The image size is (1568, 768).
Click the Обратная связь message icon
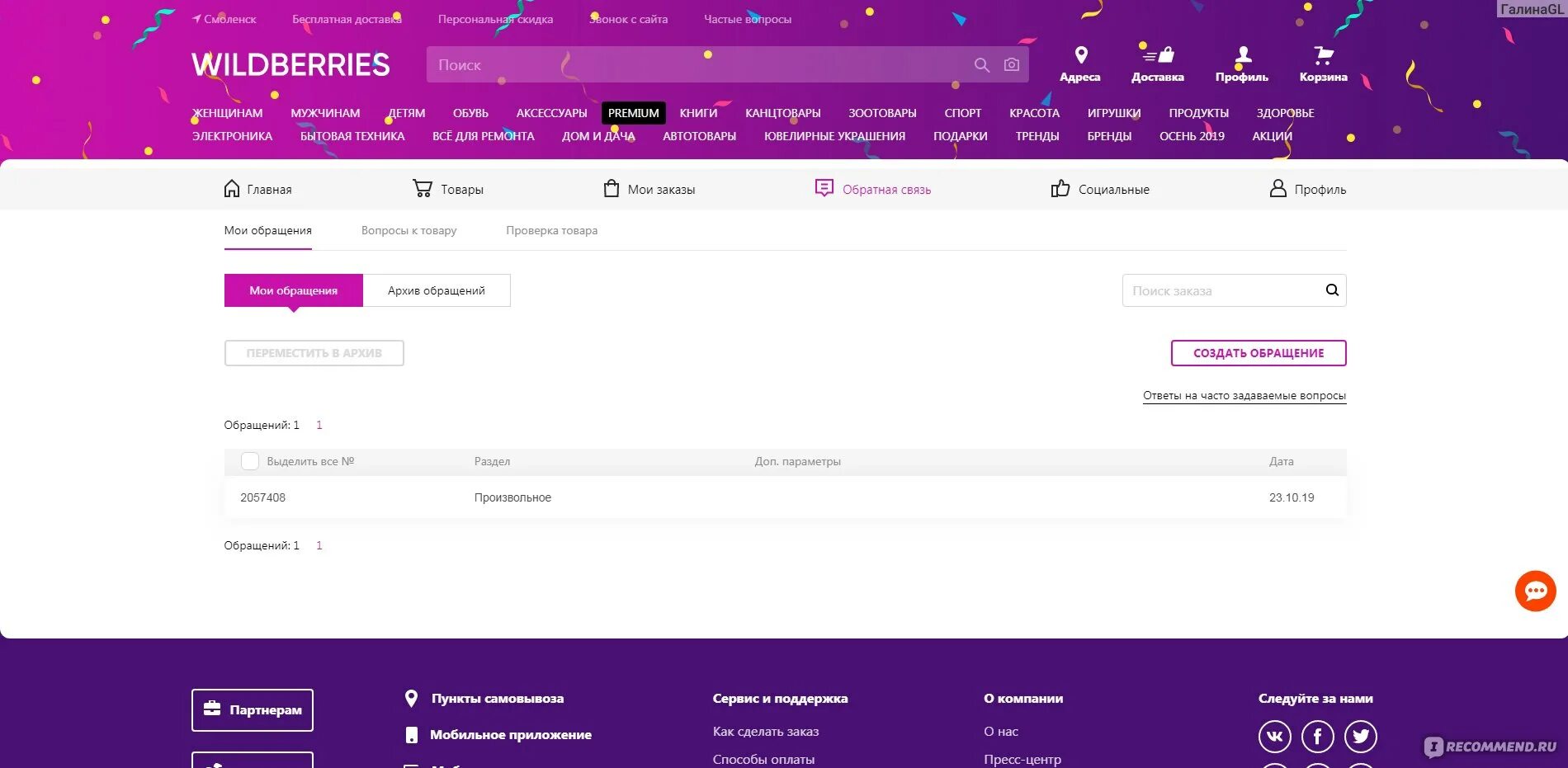pyautogui.click(x=824, y=189)
